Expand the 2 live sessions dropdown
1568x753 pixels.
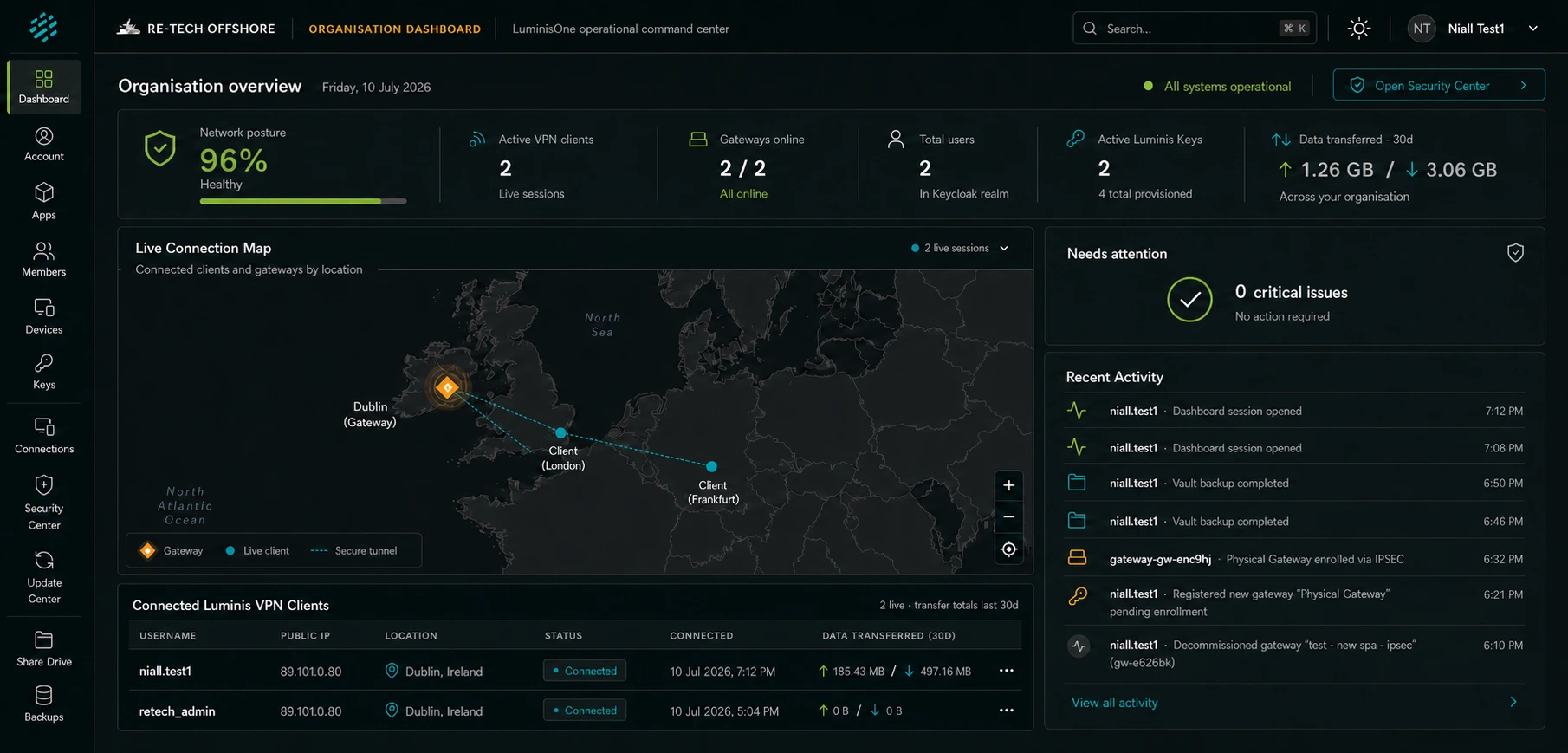coord(960,248)
